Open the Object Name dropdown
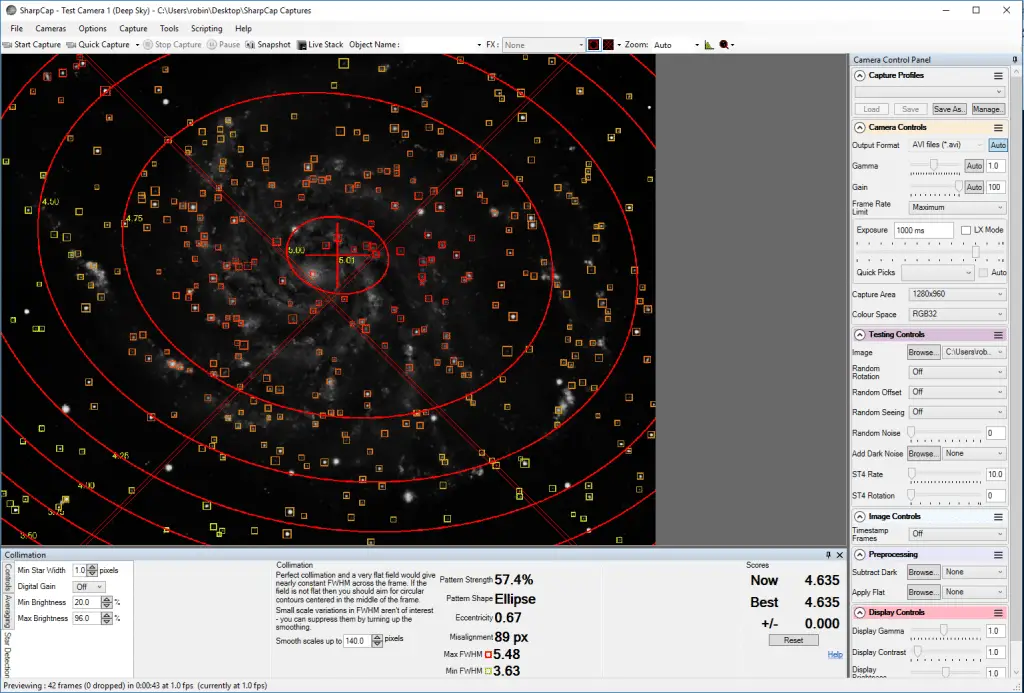Screen dimensions: 1024x693 pyautogui.click(x=479, y=45)
